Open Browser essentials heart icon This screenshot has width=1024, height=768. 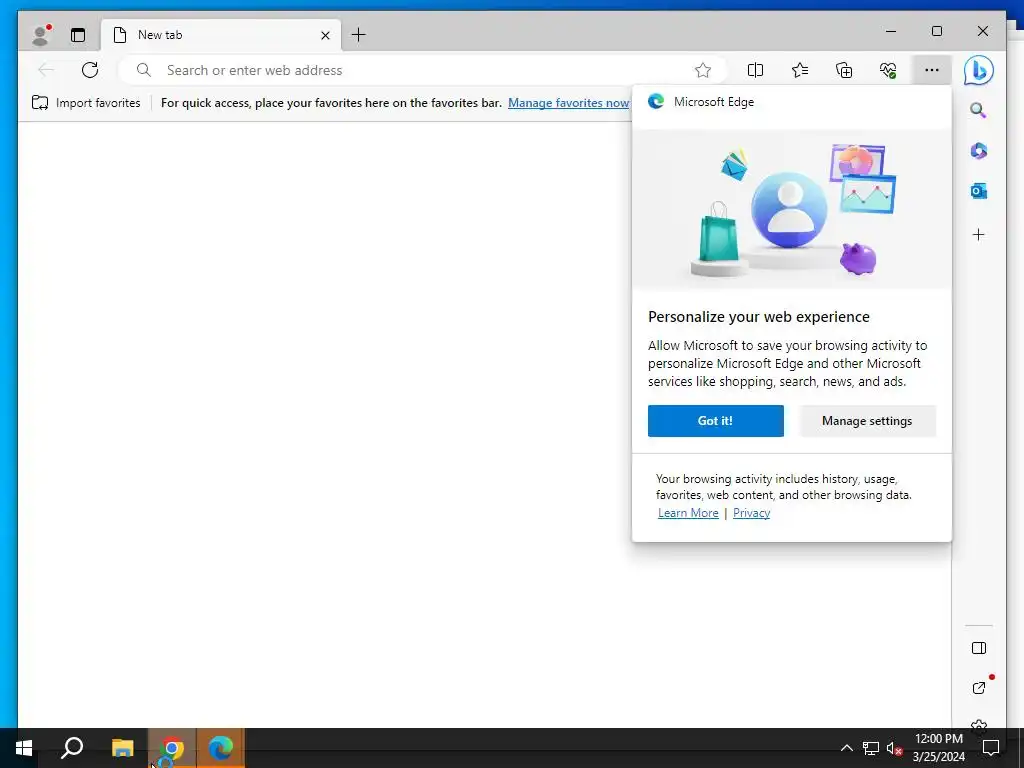pyautogui.click(x=888, y=70)
